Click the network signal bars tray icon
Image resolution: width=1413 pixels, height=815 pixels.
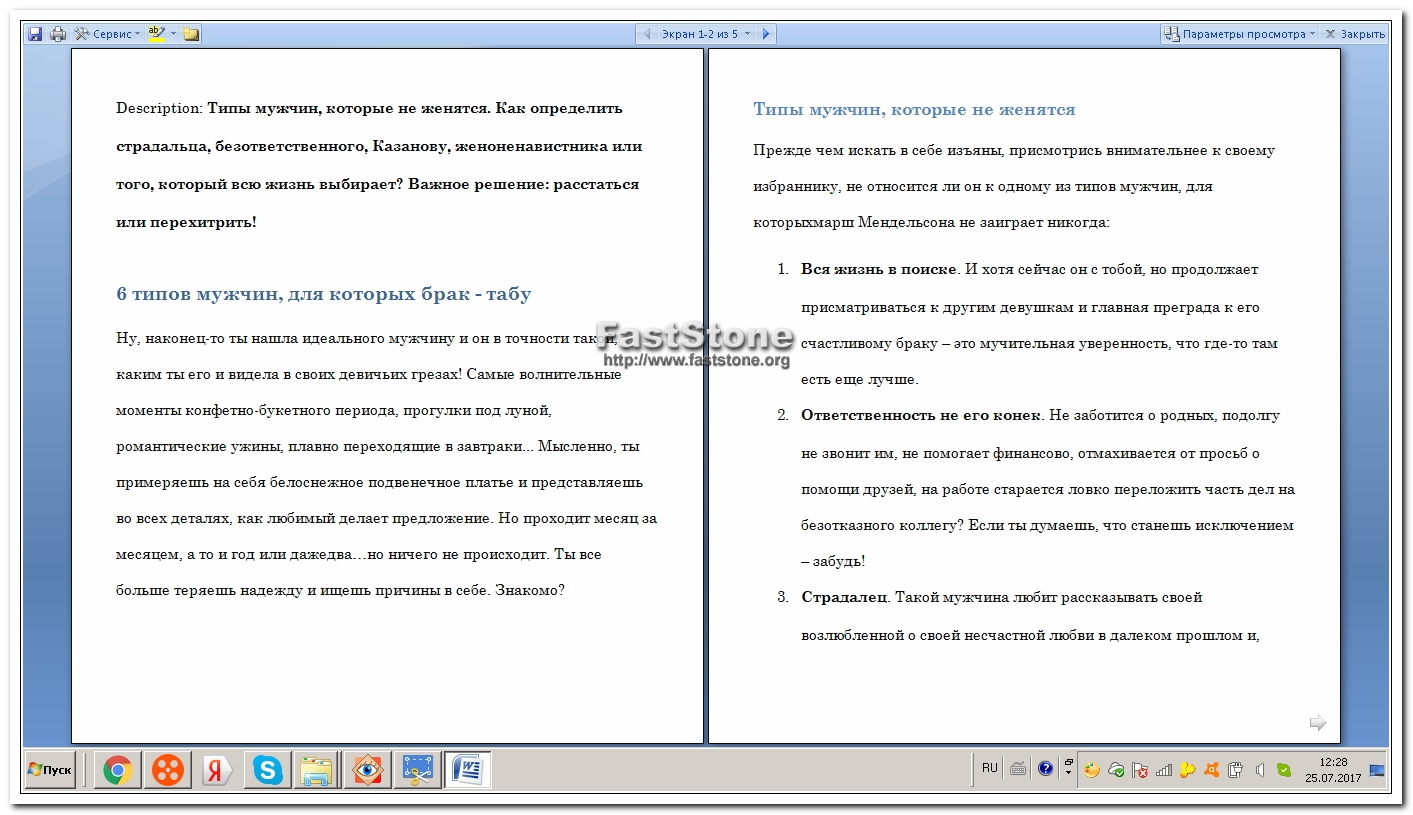(x=1164, y=770)
